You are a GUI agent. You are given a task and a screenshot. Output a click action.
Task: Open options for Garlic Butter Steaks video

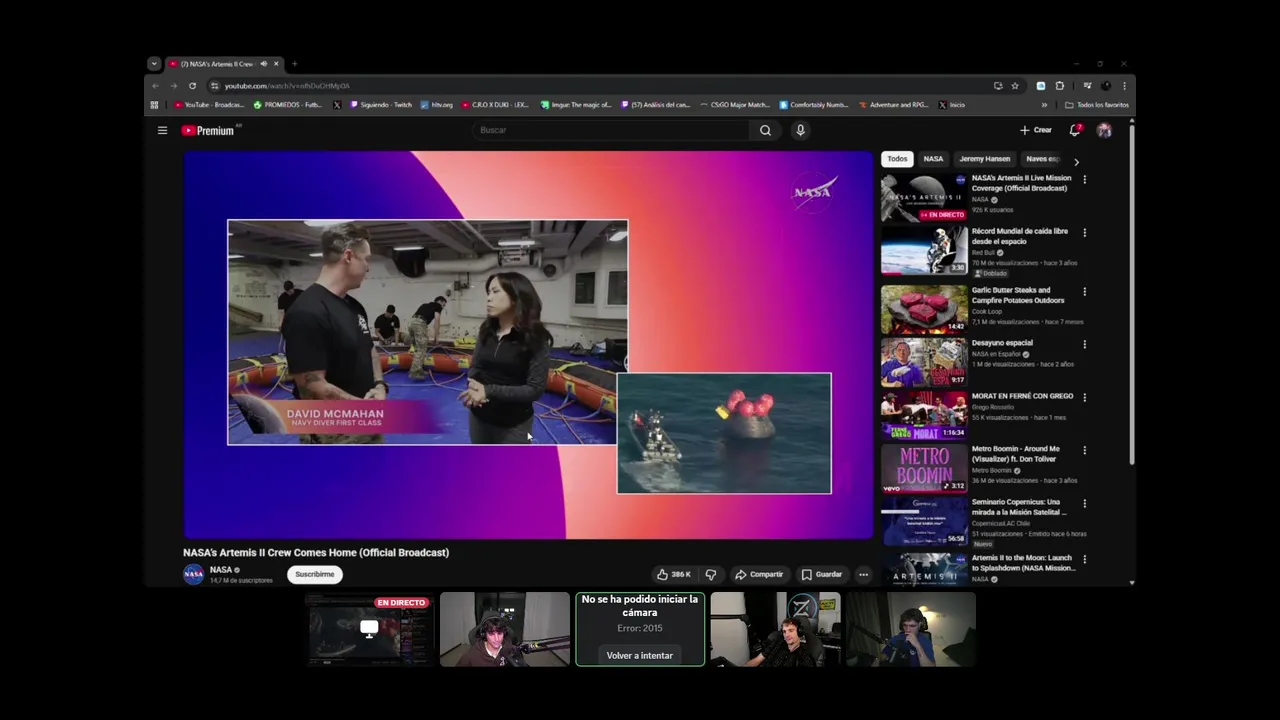[x=1084, y=292]
